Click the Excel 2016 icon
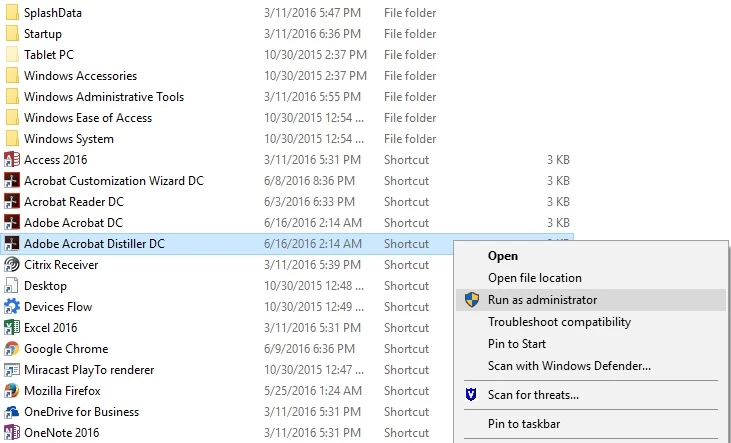The width and height of the screenshot is (731, 443). coord(12,327)
